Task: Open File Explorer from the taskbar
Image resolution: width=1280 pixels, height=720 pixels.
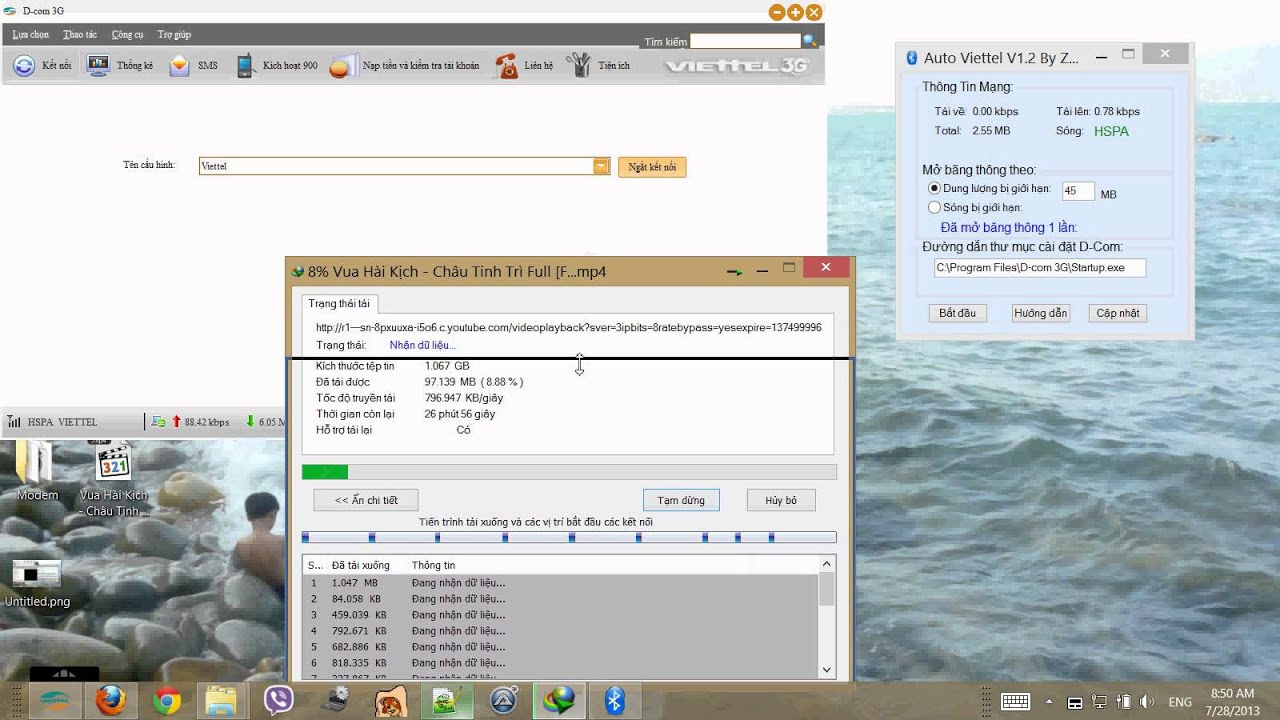Action: click(x=220, y=701)
